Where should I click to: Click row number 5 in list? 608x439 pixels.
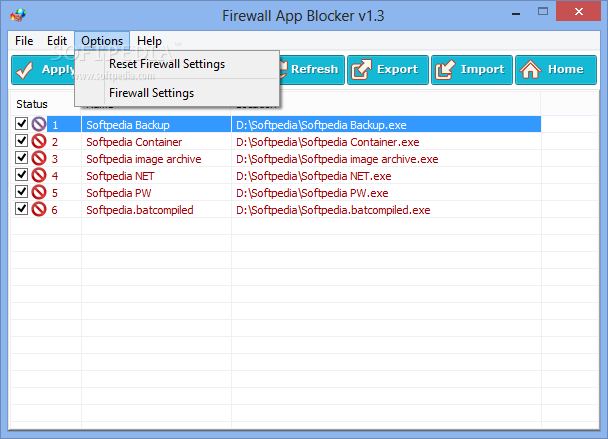pos(55,193)
